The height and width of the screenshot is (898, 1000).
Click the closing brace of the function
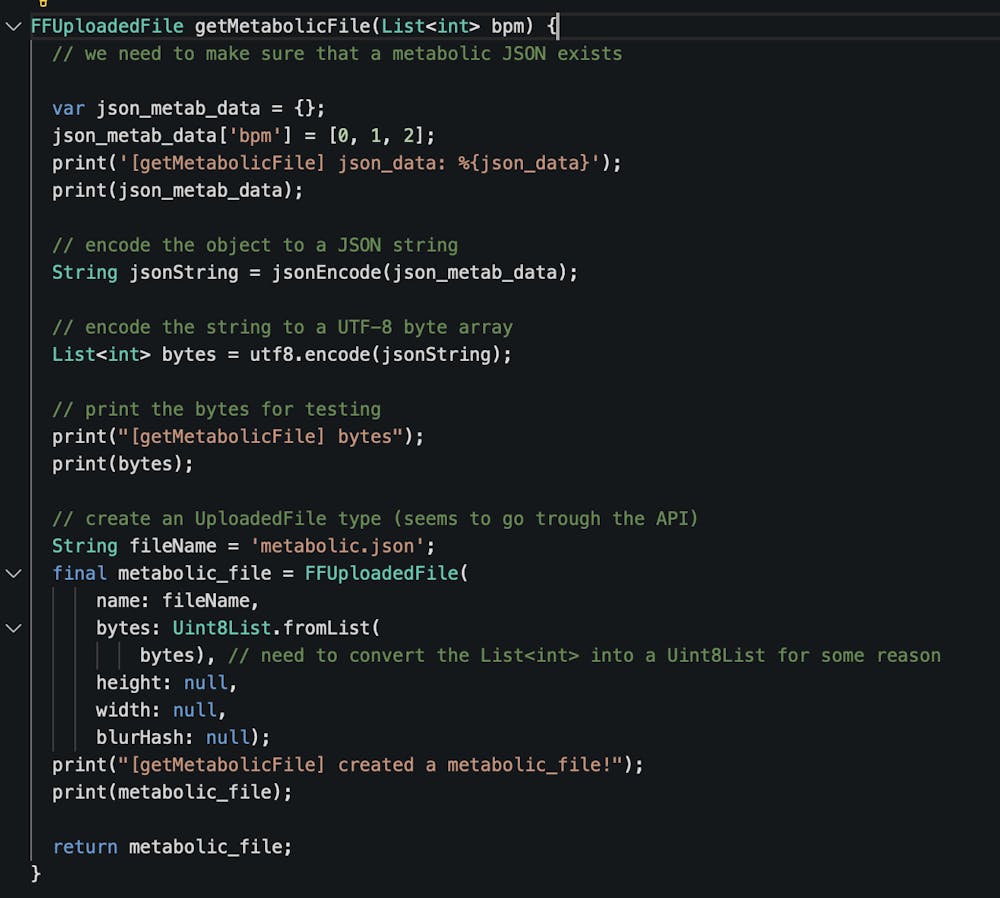pos(36,873)
